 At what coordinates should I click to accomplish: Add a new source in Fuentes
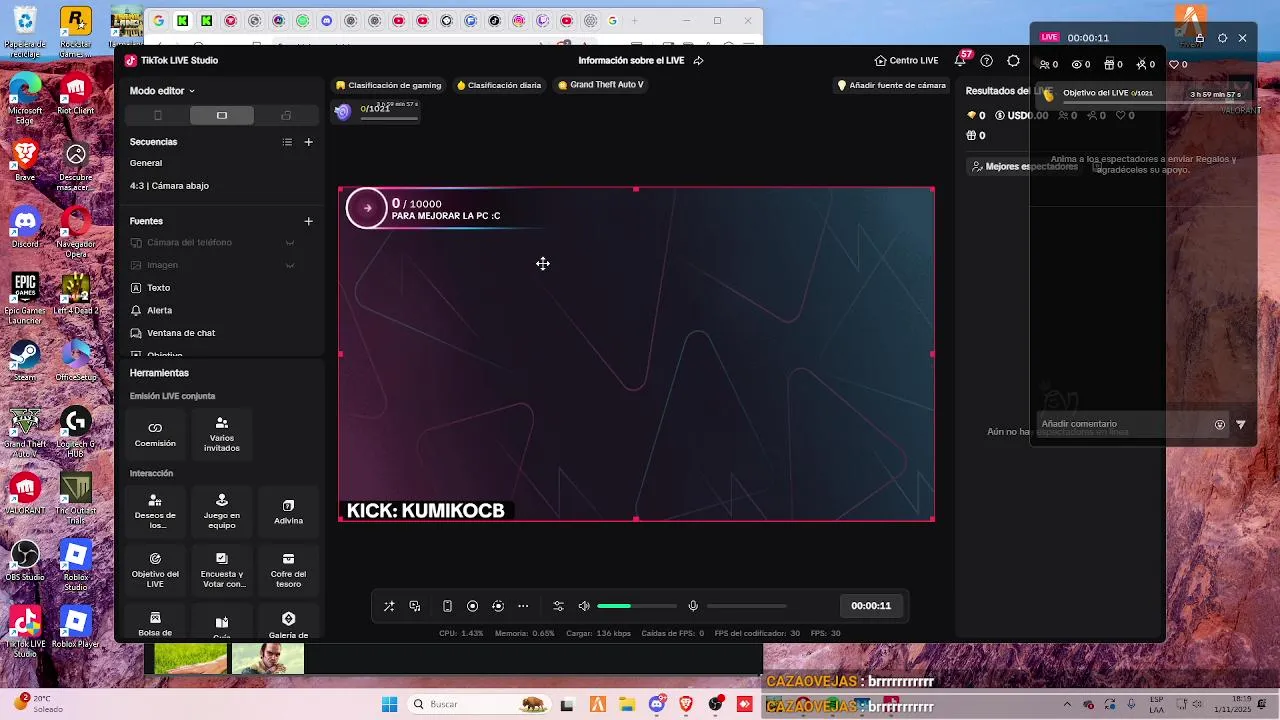point(308,221)
